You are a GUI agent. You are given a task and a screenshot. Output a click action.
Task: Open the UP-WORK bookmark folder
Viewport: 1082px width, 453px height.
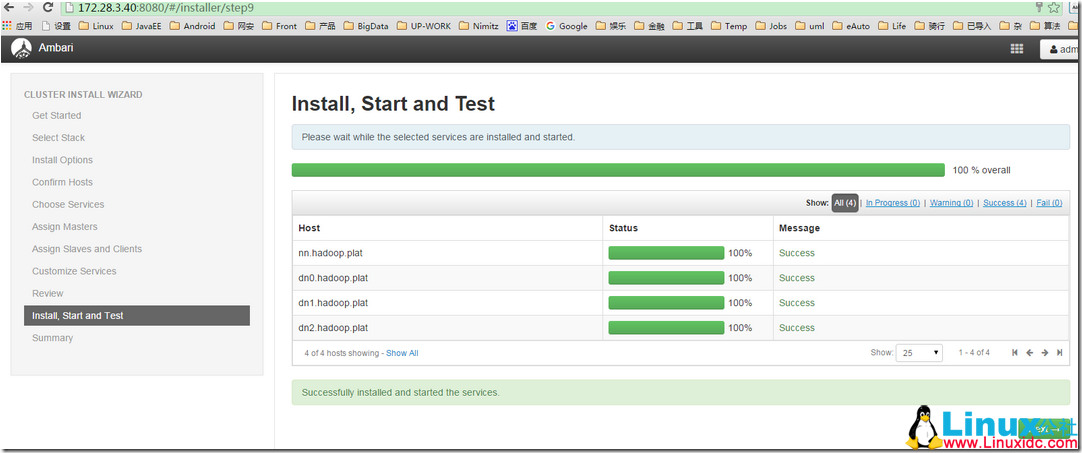pos(423,26)
